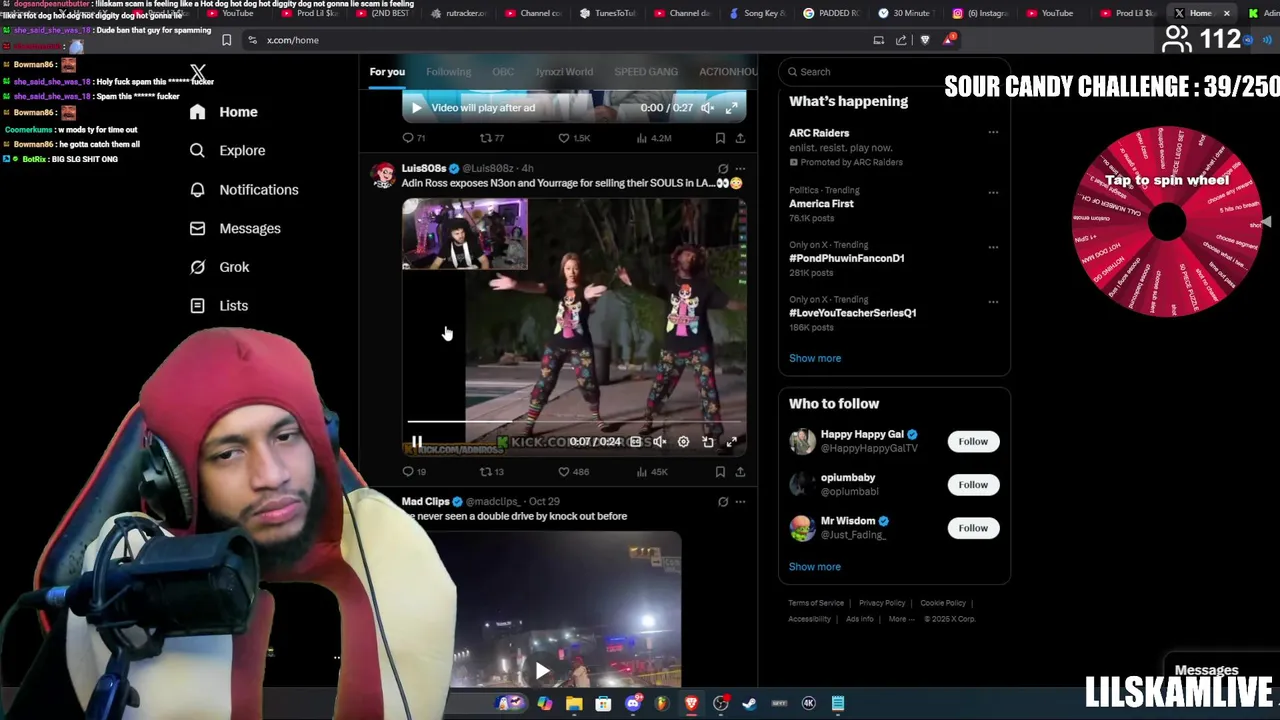This screenshot has height=720, width=1280.
Task: Repost the top post with 77 reposts
Action: (491, 138)
